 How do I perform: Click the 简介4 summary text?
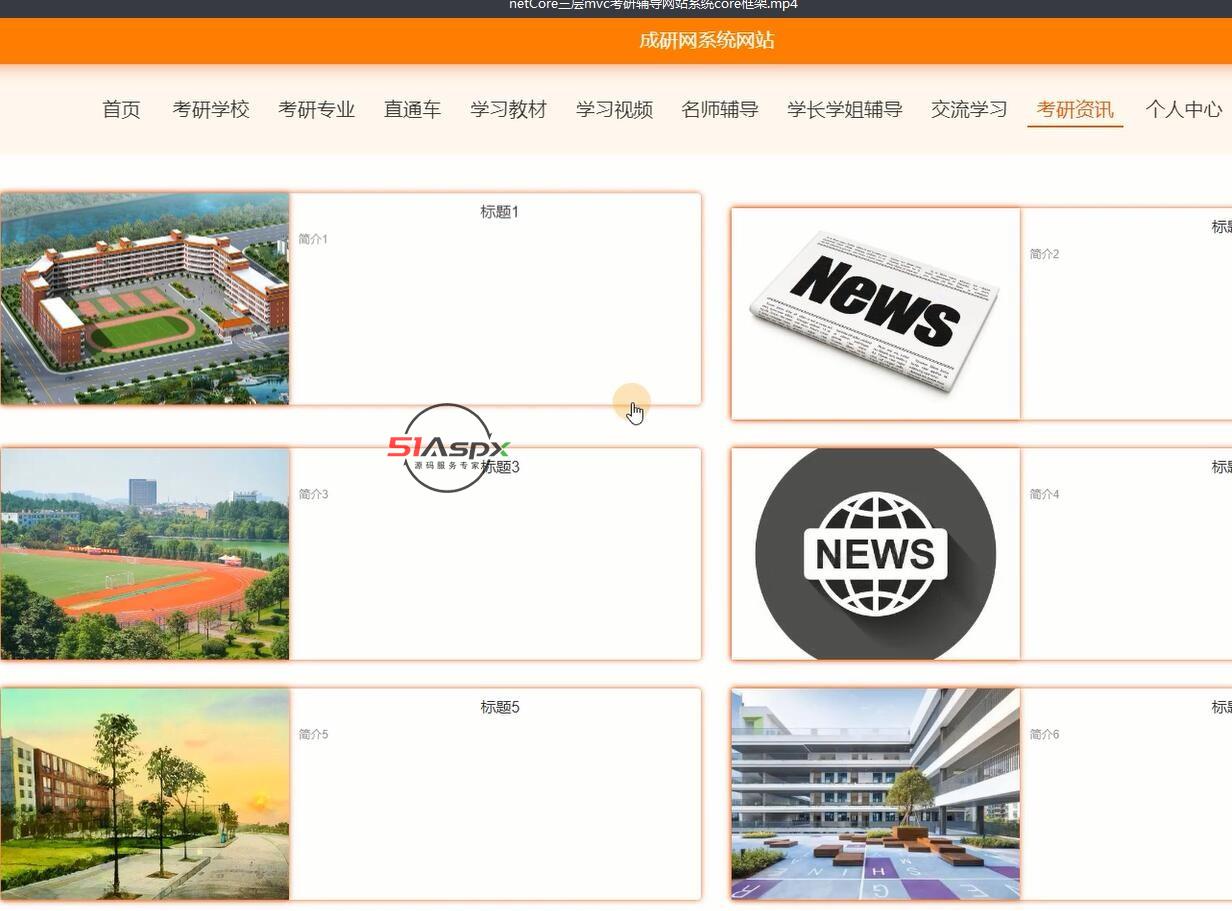[1044, 494]
